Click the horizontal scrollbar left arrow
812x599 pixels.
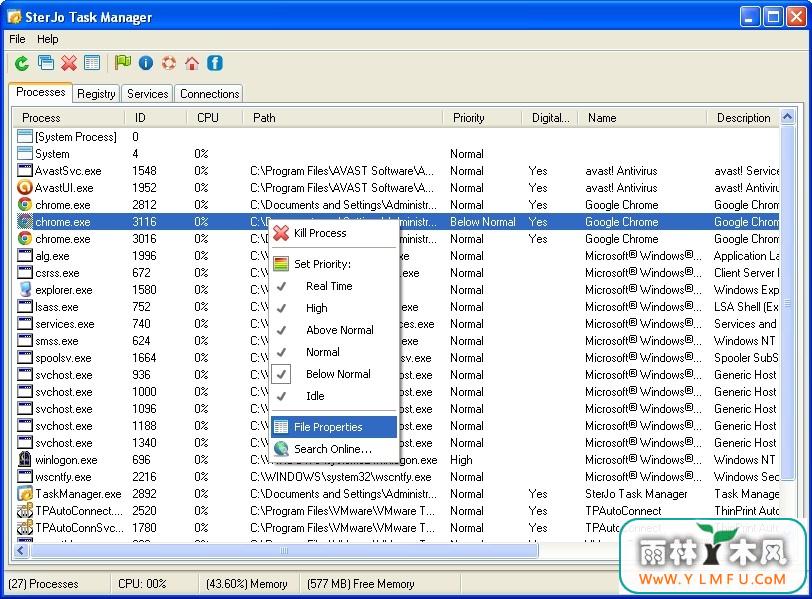click(x=21, y=550)
